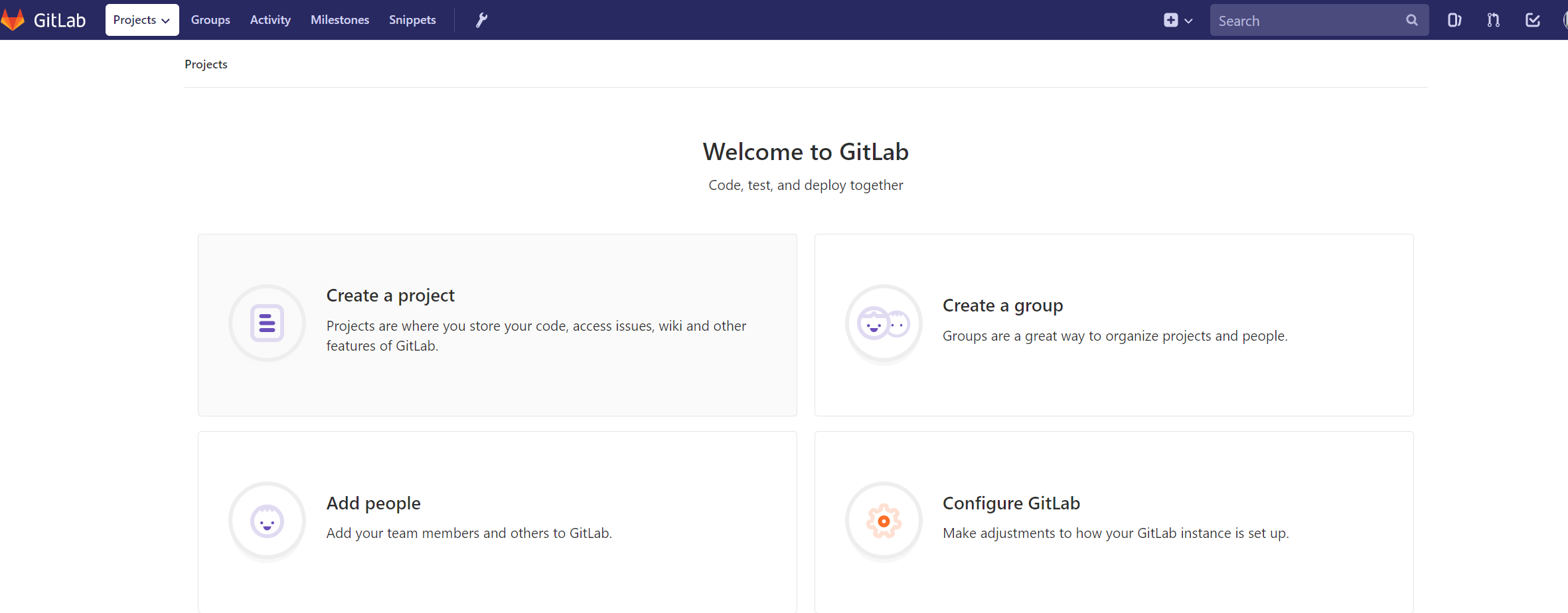
Task: Open the Snippets menu item
Action: tap(412, 20)
